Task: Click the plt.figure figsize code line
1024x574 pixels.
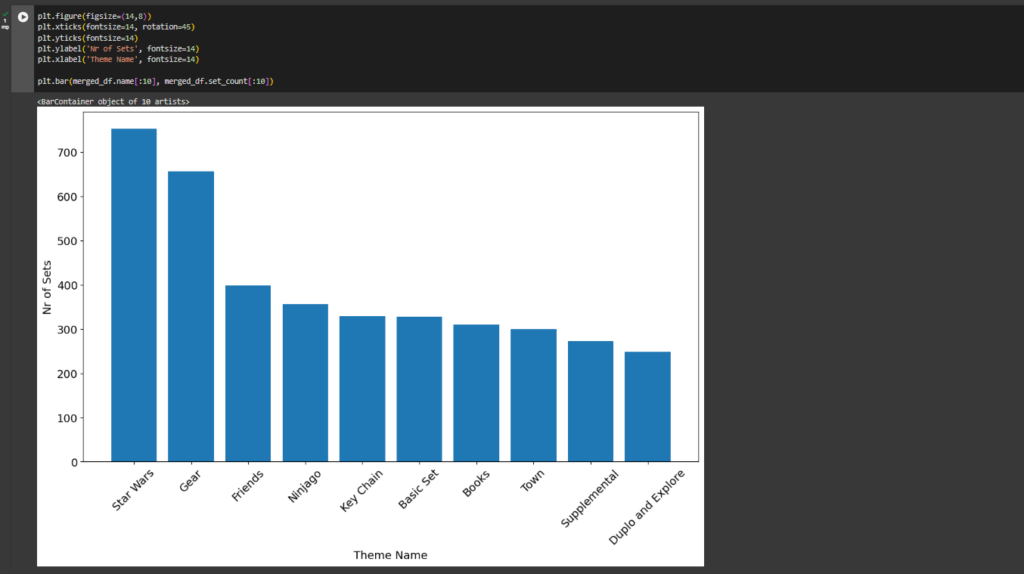Action: [95, 17]
